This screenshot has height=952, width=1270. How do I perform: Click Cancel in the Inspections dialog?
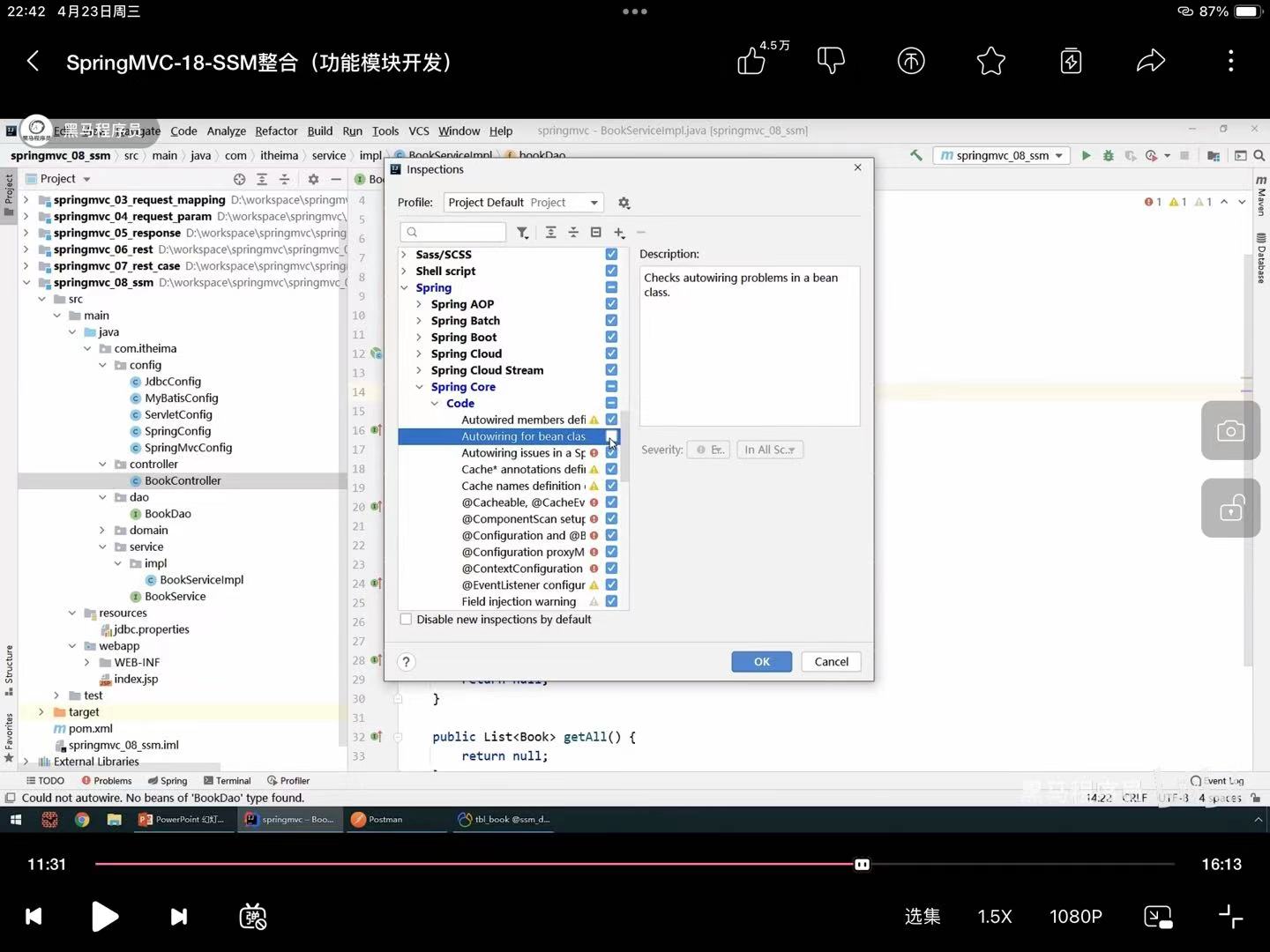(832, 662)
